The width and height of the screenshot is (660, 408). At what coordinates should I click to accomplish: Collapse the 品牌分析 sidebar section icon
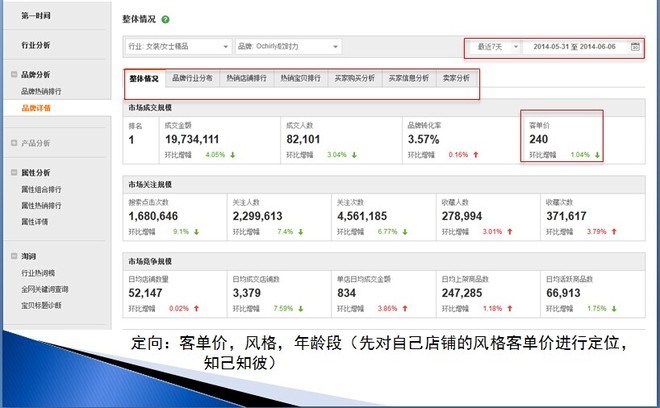14,74
